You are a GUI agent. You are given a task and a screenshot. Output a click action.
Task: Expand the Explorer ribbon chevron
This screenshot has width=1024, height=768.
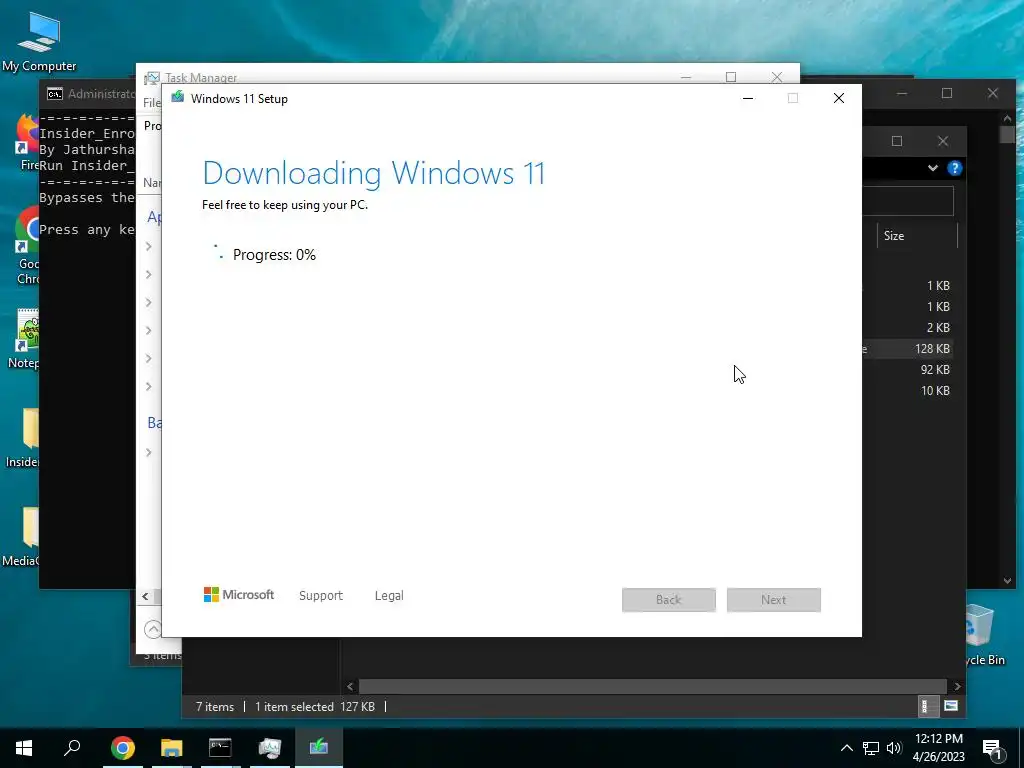tap(933, 168)
